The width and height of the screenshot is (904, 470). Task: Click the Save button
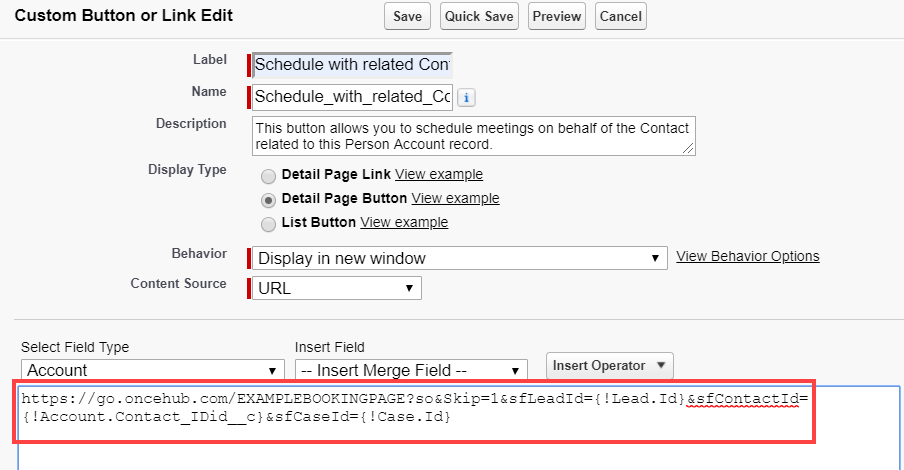tap(407, 17)
